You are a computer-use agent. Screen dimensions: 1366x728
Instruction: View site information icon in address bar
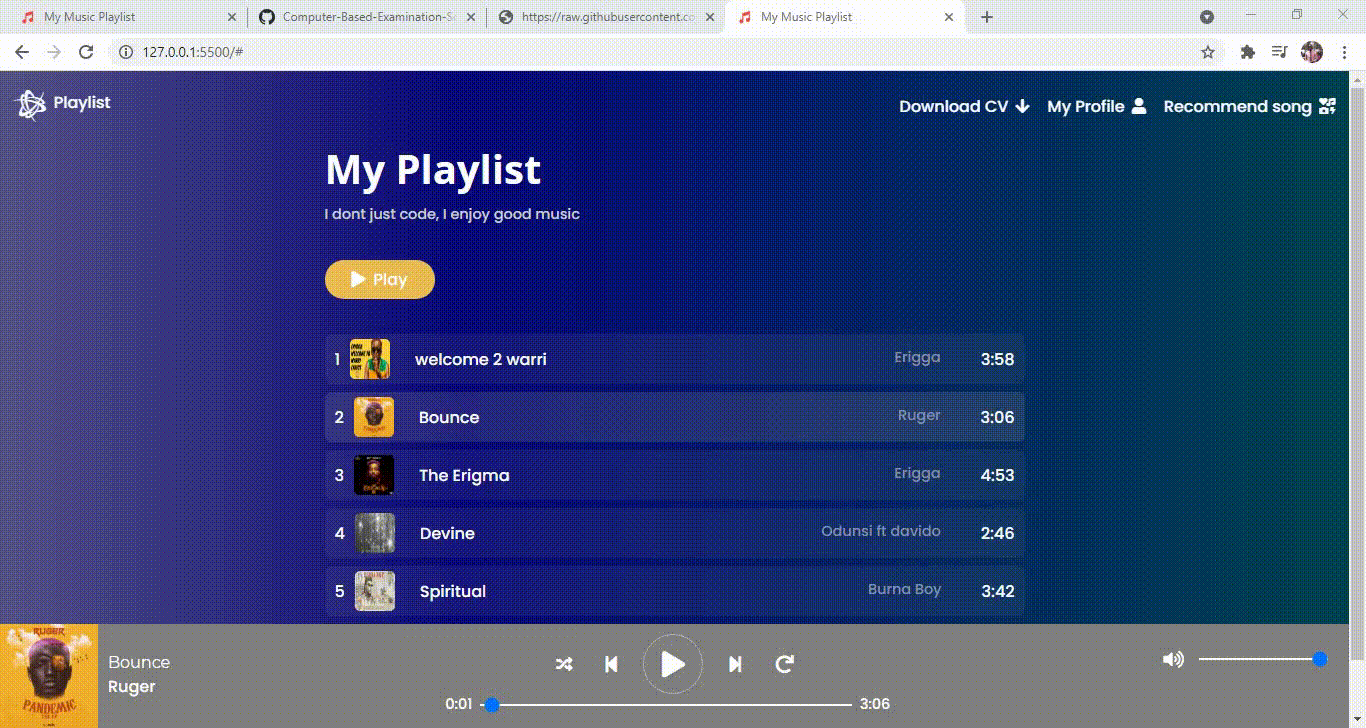click(x=126, y=52)
